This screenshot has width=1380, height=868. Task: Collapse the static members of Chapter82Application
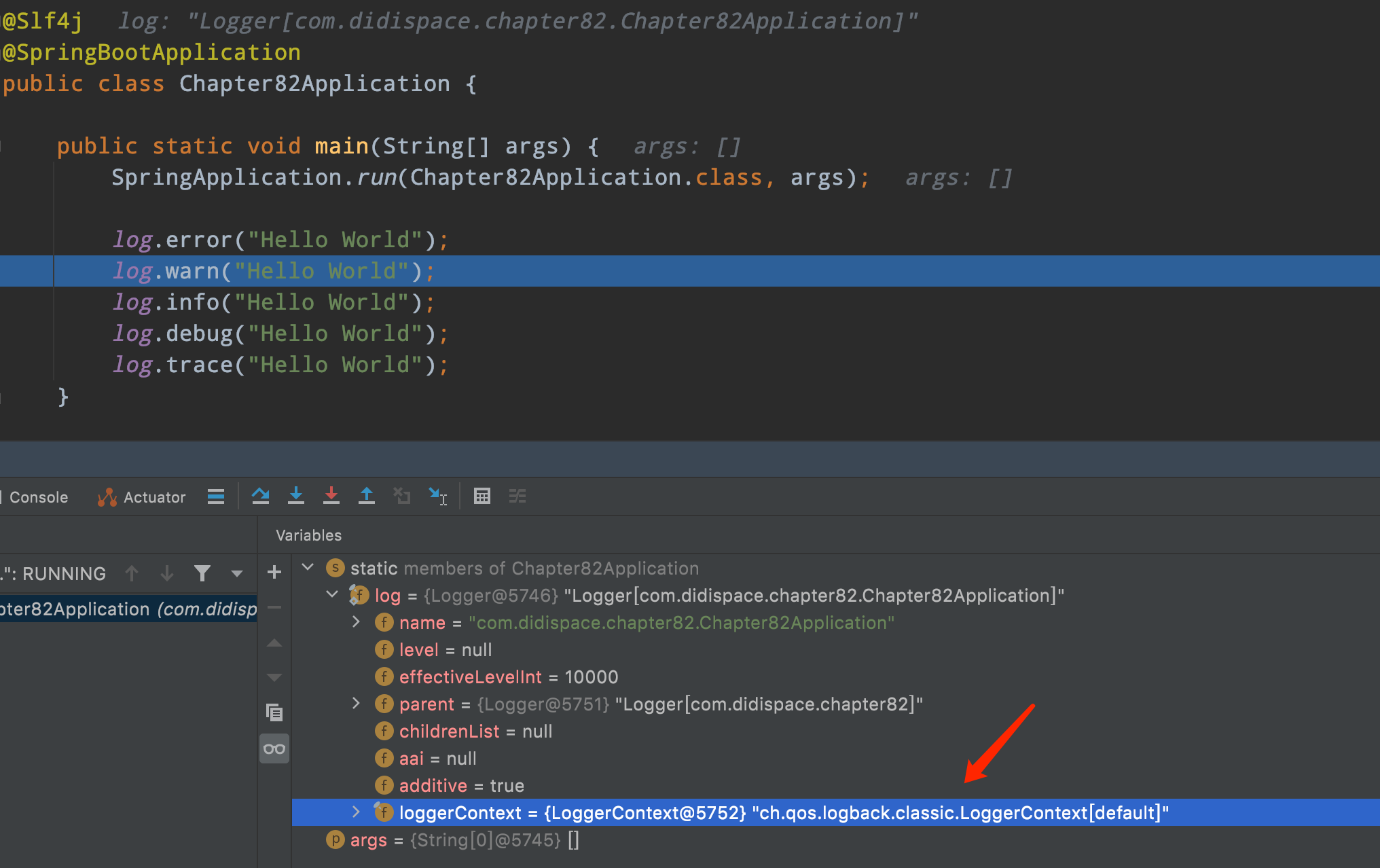307,566
